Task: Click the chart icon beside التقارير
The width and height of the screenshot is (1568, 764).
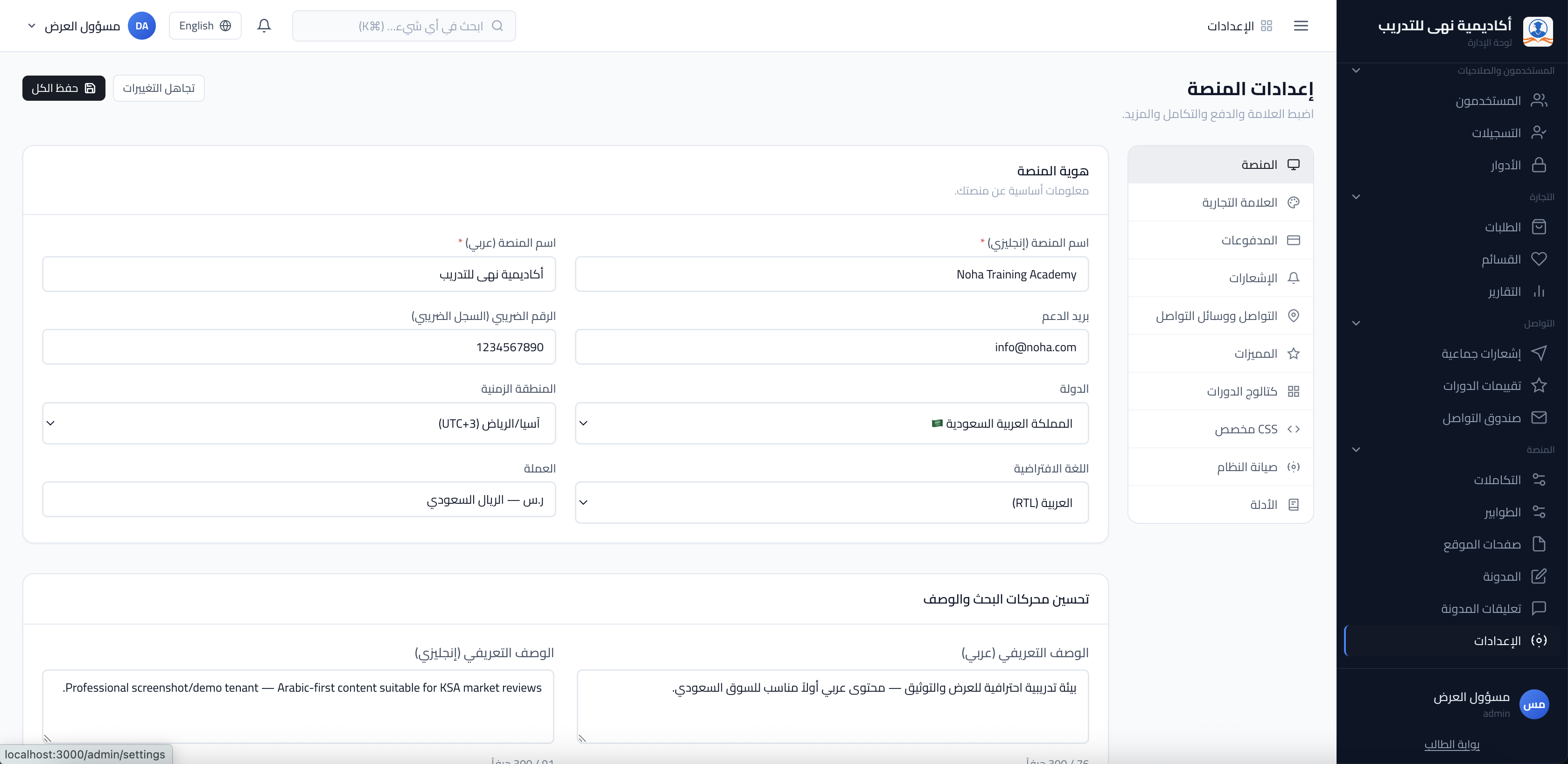Action: pos(1539,292)
